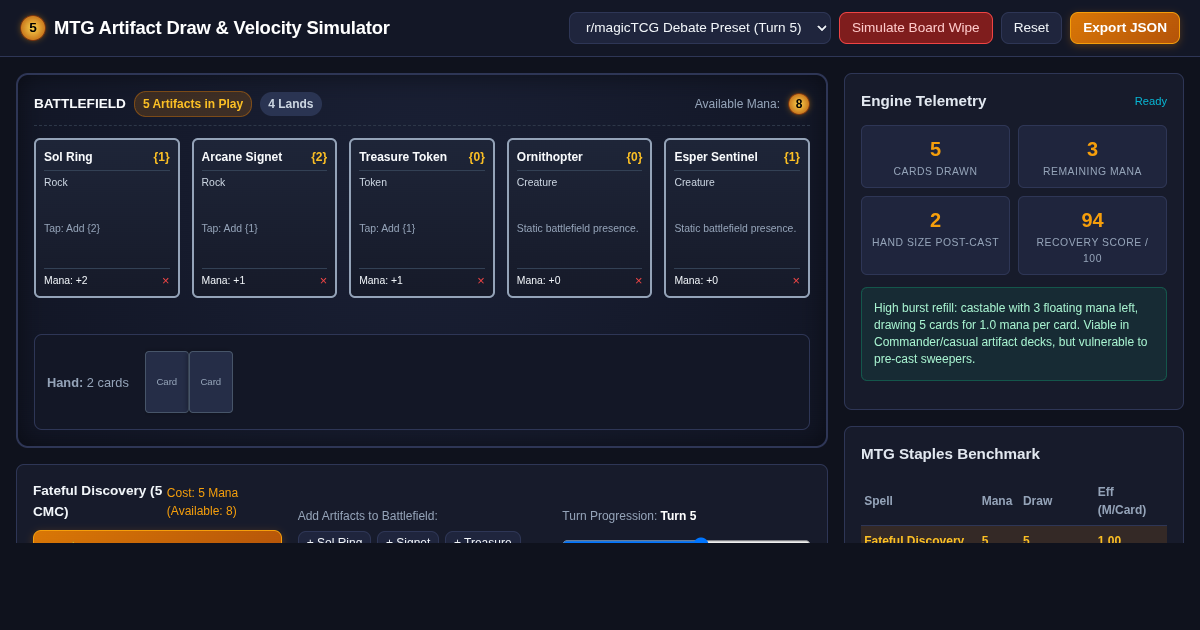Click Esper Sentinel's {1} mana cost

(792, 157)
